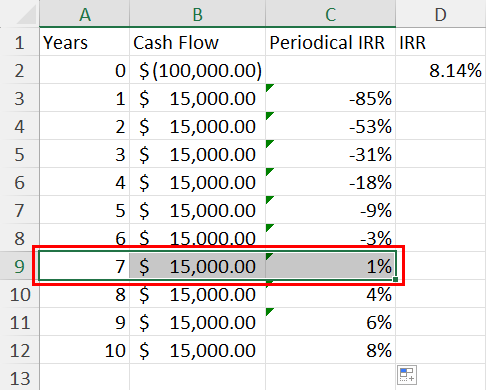This screenshot has width=486, height=390.
Task: Select the 4% cell
Action: (x=330, y=294)
